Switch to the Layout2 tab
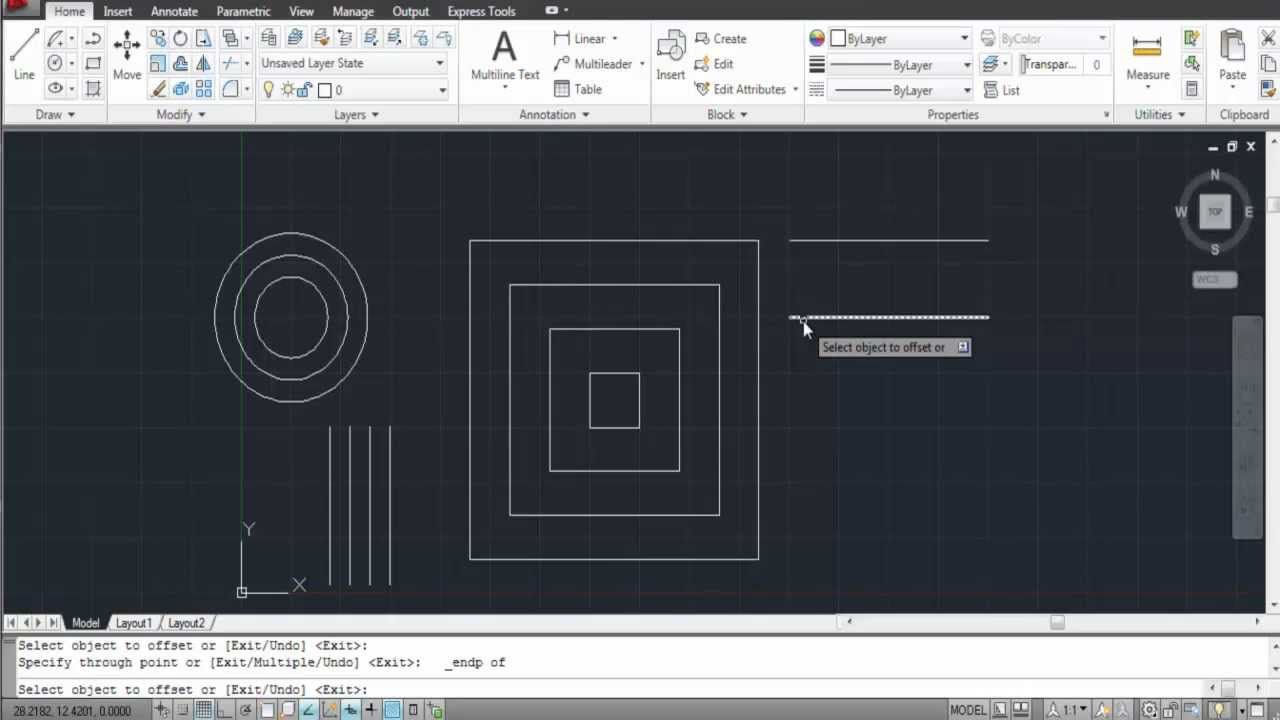Screen dimensions: 1280x720 click(x=186, y=623)
